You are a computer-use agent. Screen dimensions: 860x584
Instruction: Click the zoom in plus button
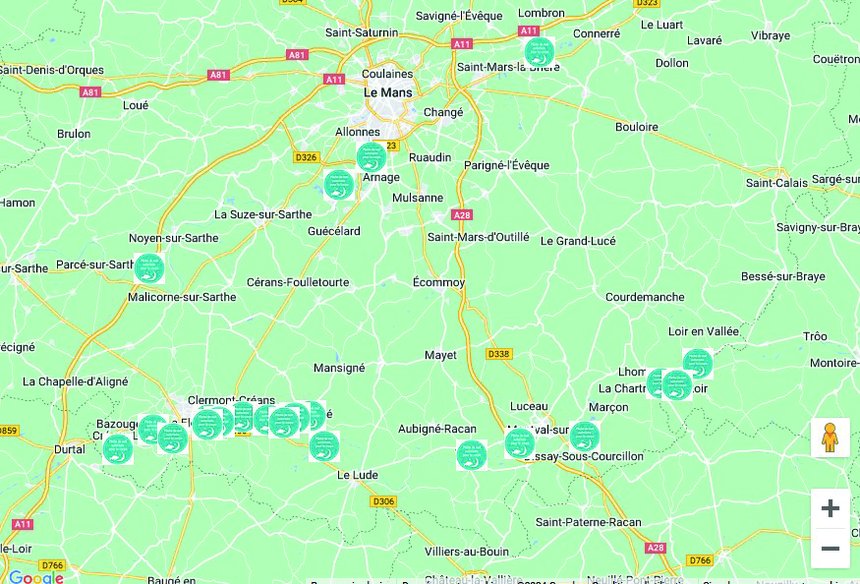point(830,508)
